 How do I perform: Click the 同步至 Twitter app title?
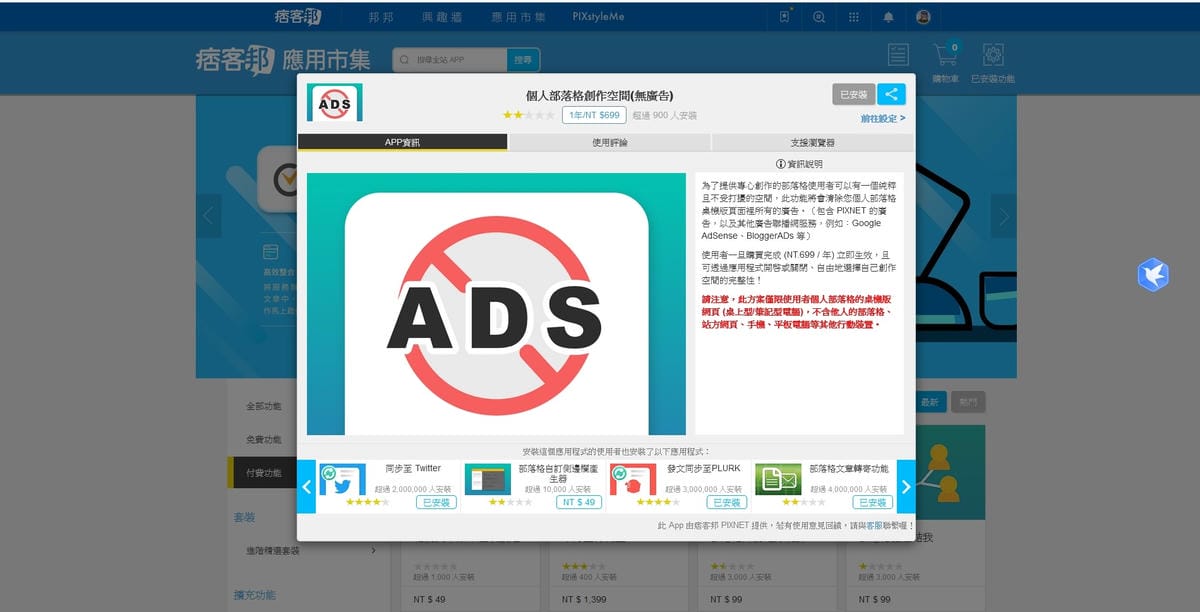coord(413,468)
